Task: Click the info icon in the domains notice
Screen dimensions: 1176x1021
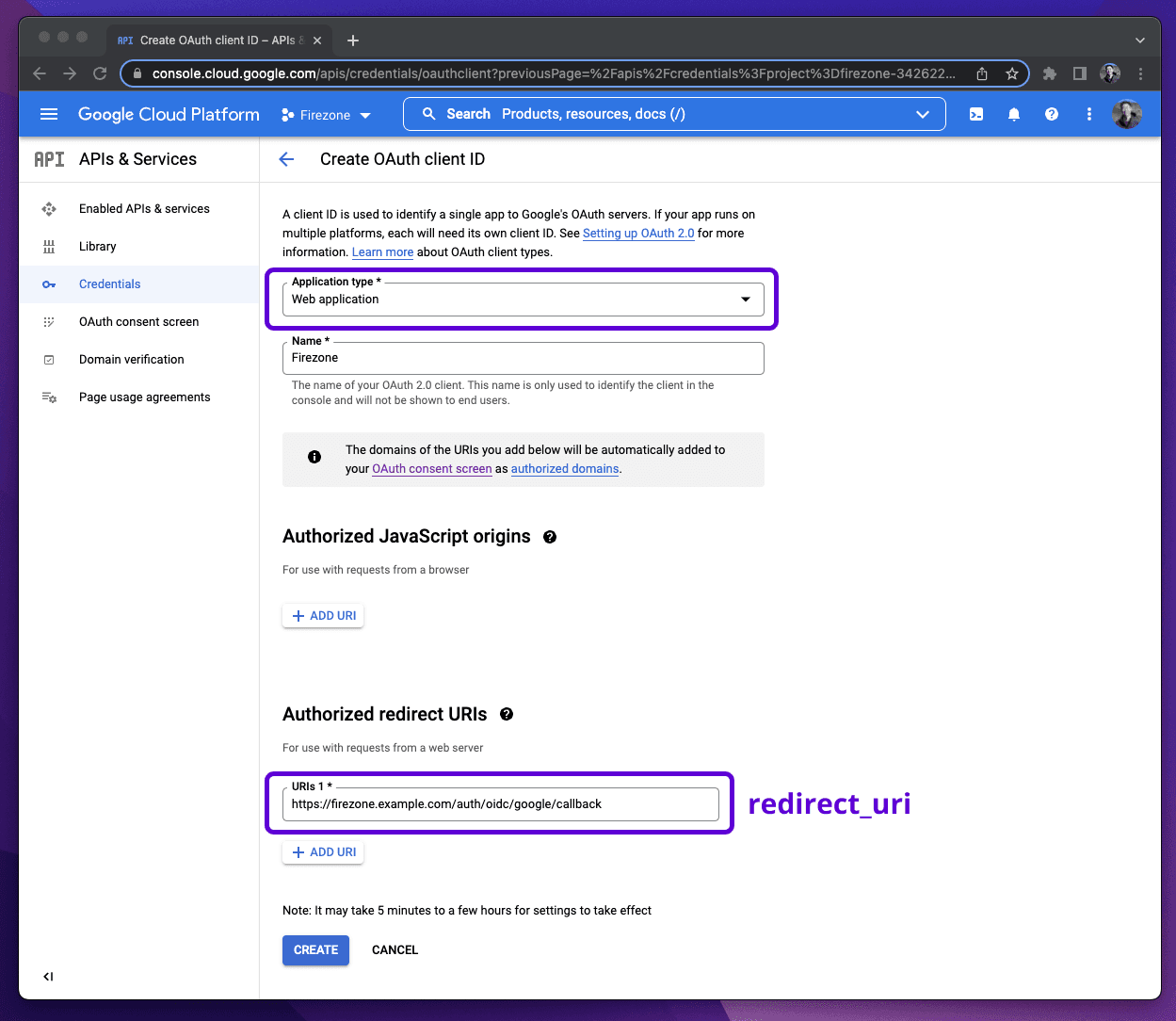Action: [x=314, y=457]
